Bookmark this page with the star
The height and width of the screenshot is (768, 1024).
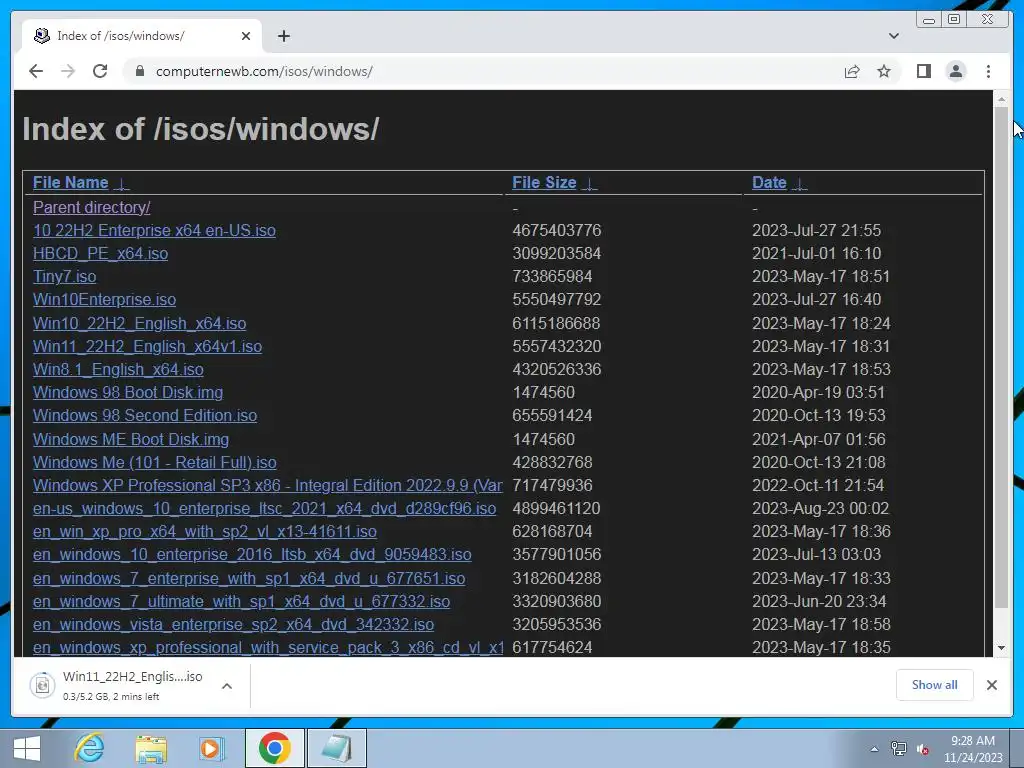tap(884, 71)
